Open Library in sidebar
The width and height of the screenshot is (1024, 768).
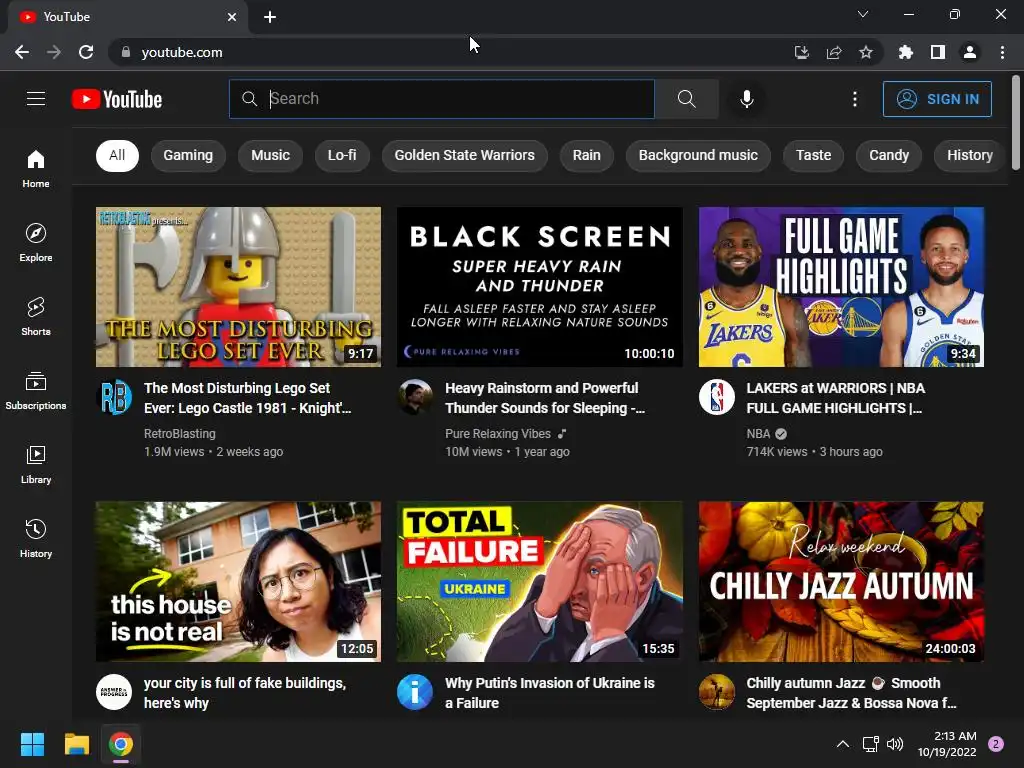36,464
